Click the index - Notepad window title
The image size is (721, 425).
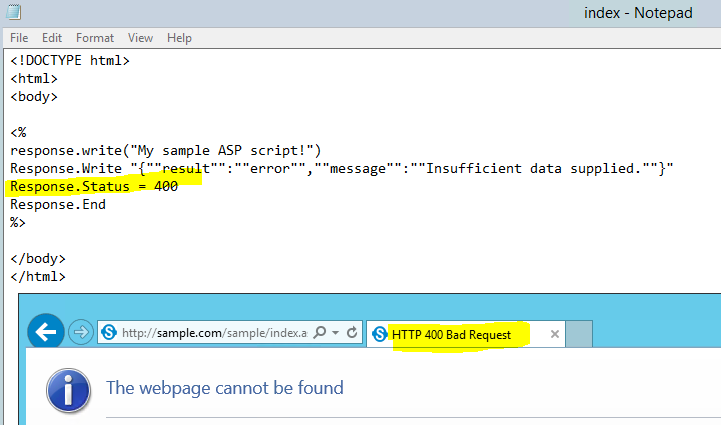point(638,13)
